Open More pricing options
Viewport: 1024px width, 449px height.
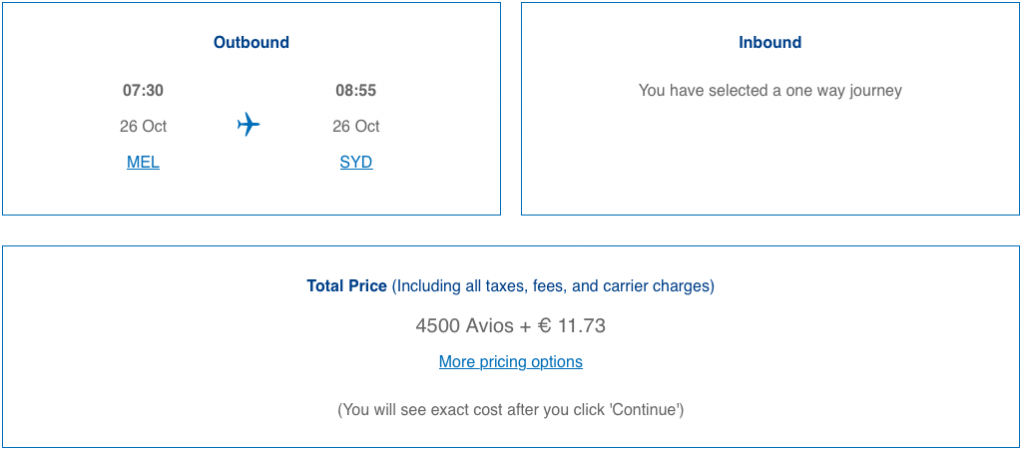coord(510,361)
